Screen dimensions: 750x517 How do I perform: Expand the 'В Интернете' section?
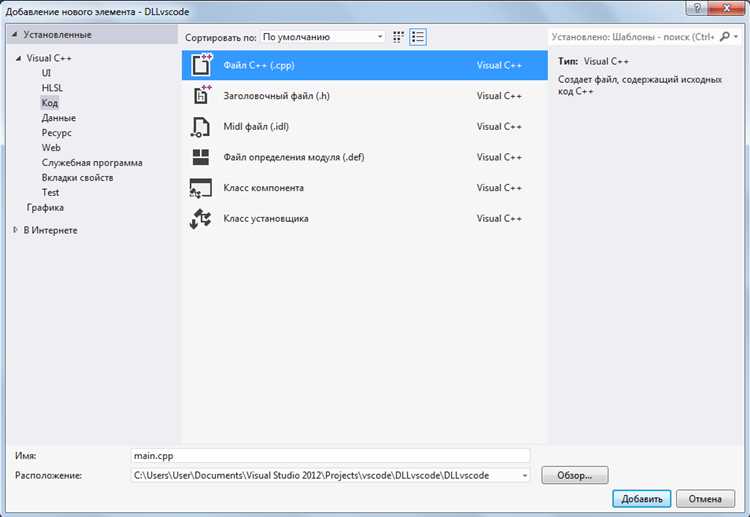point(15,230)
